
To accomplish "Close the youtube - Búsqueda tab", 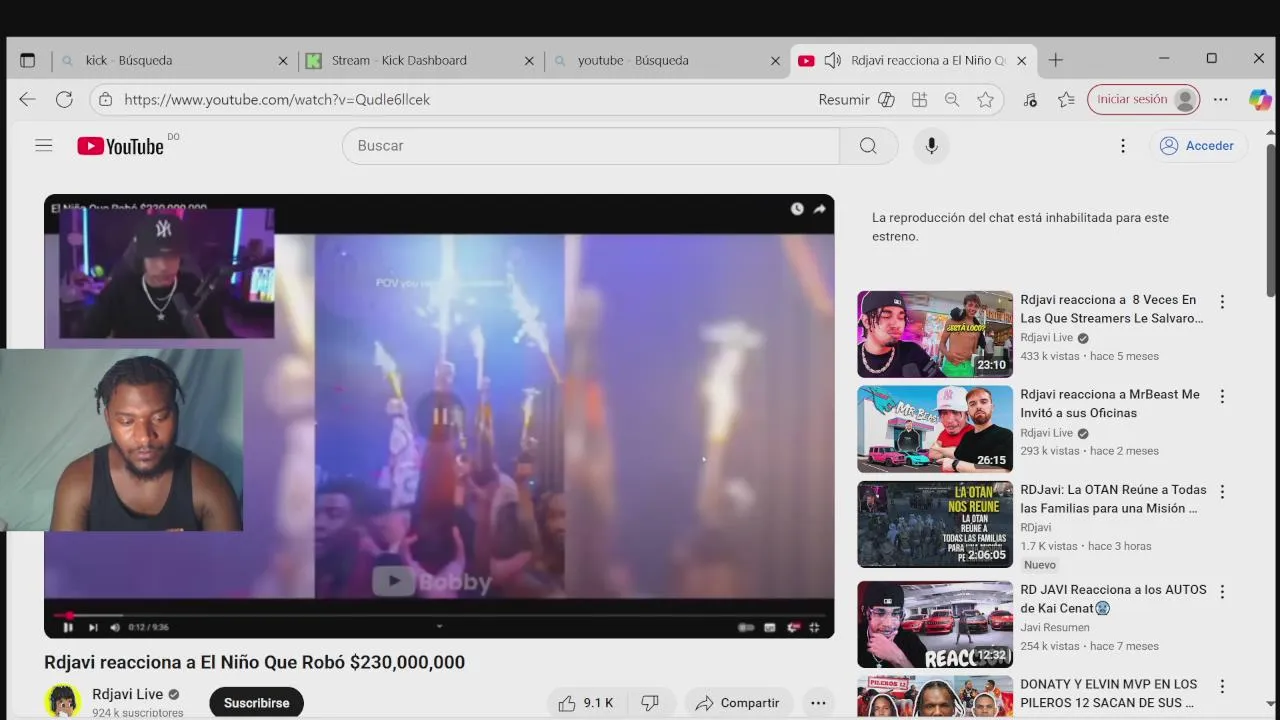I will [x=775, y=61].
